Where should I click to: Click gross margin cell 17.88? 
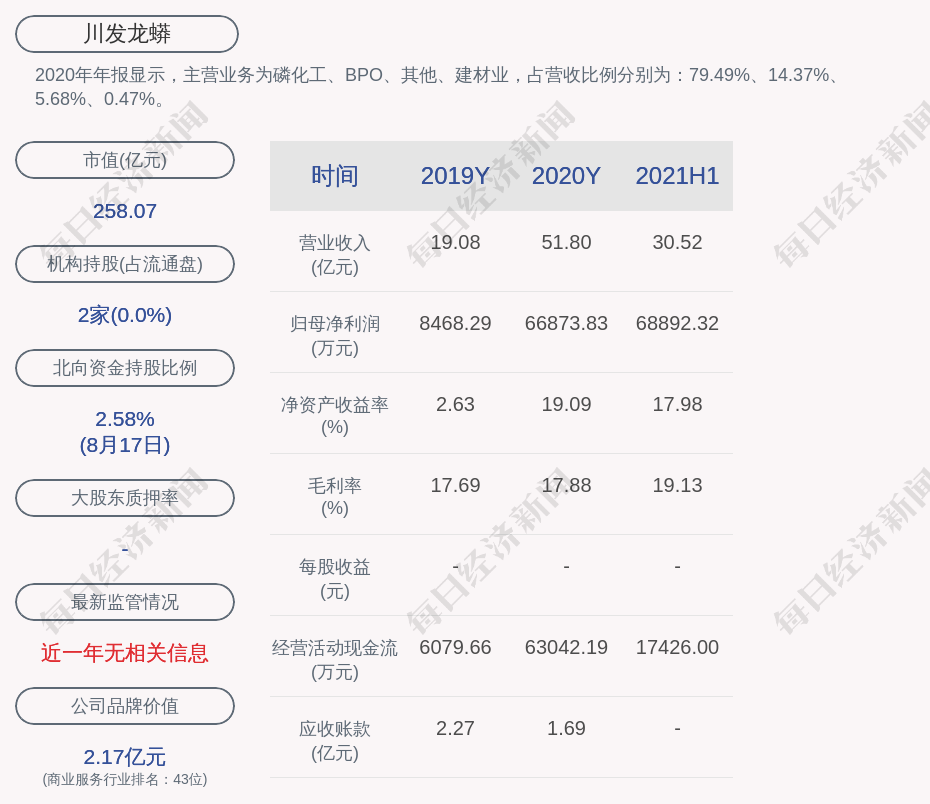[566, 486]
